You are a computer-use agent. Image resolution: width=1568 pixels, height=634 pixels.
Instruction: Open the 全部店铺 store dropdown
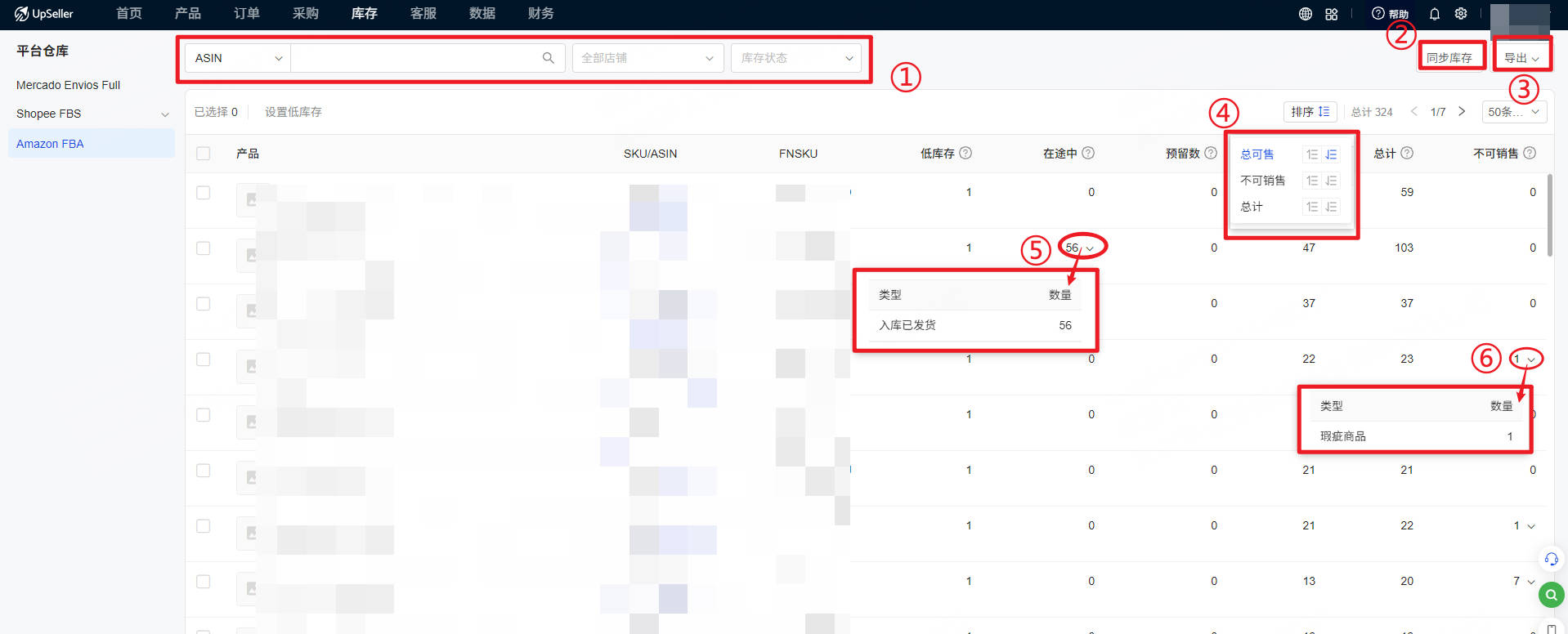[x=647, y=58]
